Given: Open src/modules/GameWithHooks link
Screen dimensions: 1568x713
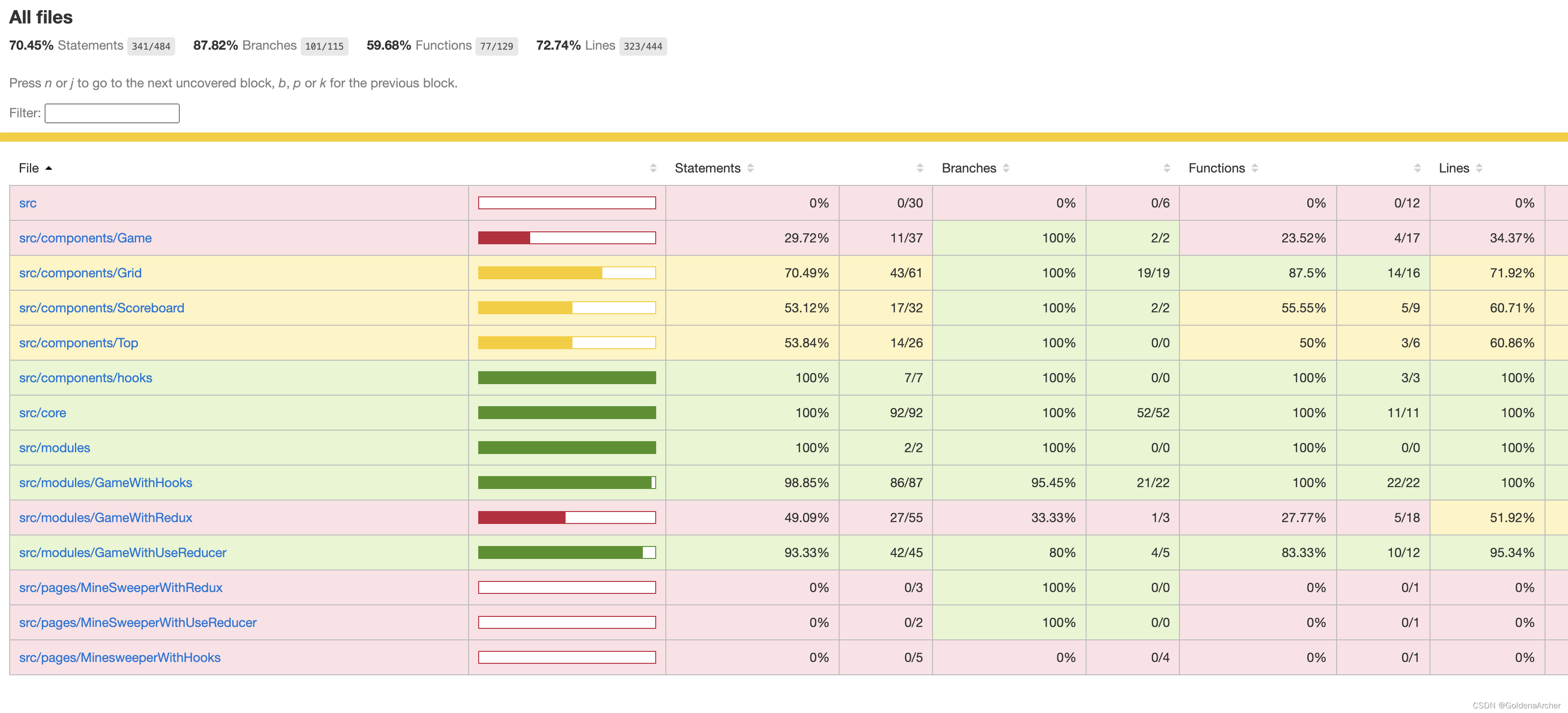Looking at the screenshot, I should [x=106, y=483].
